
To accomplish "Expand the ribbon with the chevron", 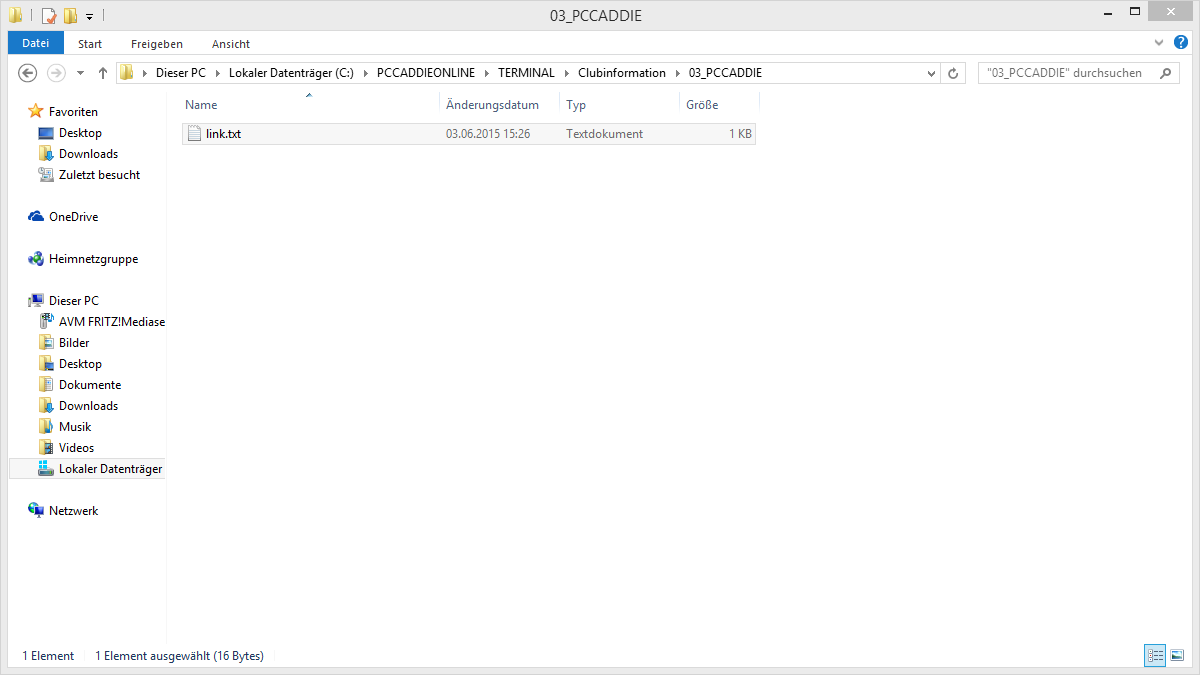I will pos(1158,43).
